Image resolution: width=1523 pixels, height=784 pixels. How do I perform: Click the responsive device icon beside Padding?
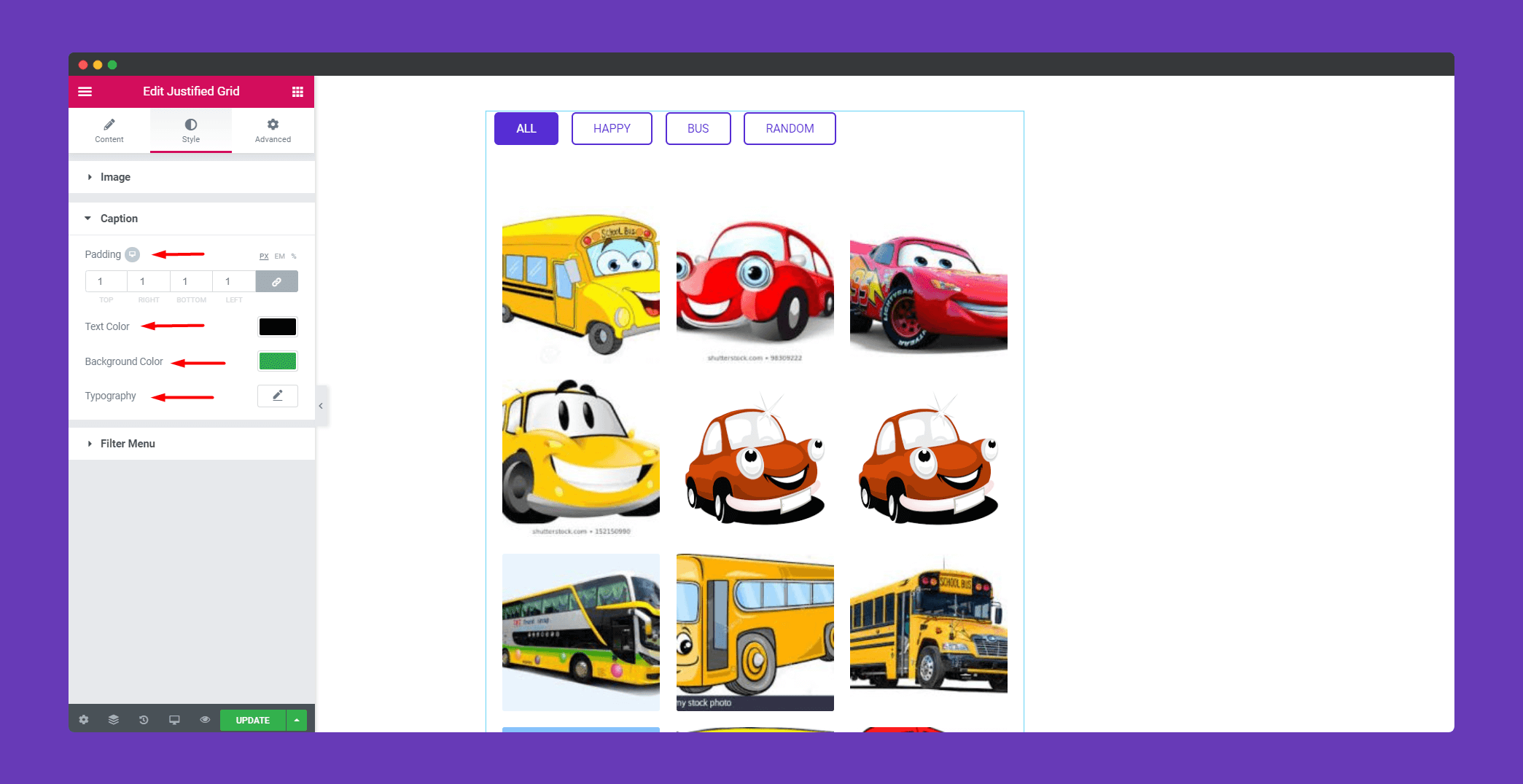(x=132, y=254)
